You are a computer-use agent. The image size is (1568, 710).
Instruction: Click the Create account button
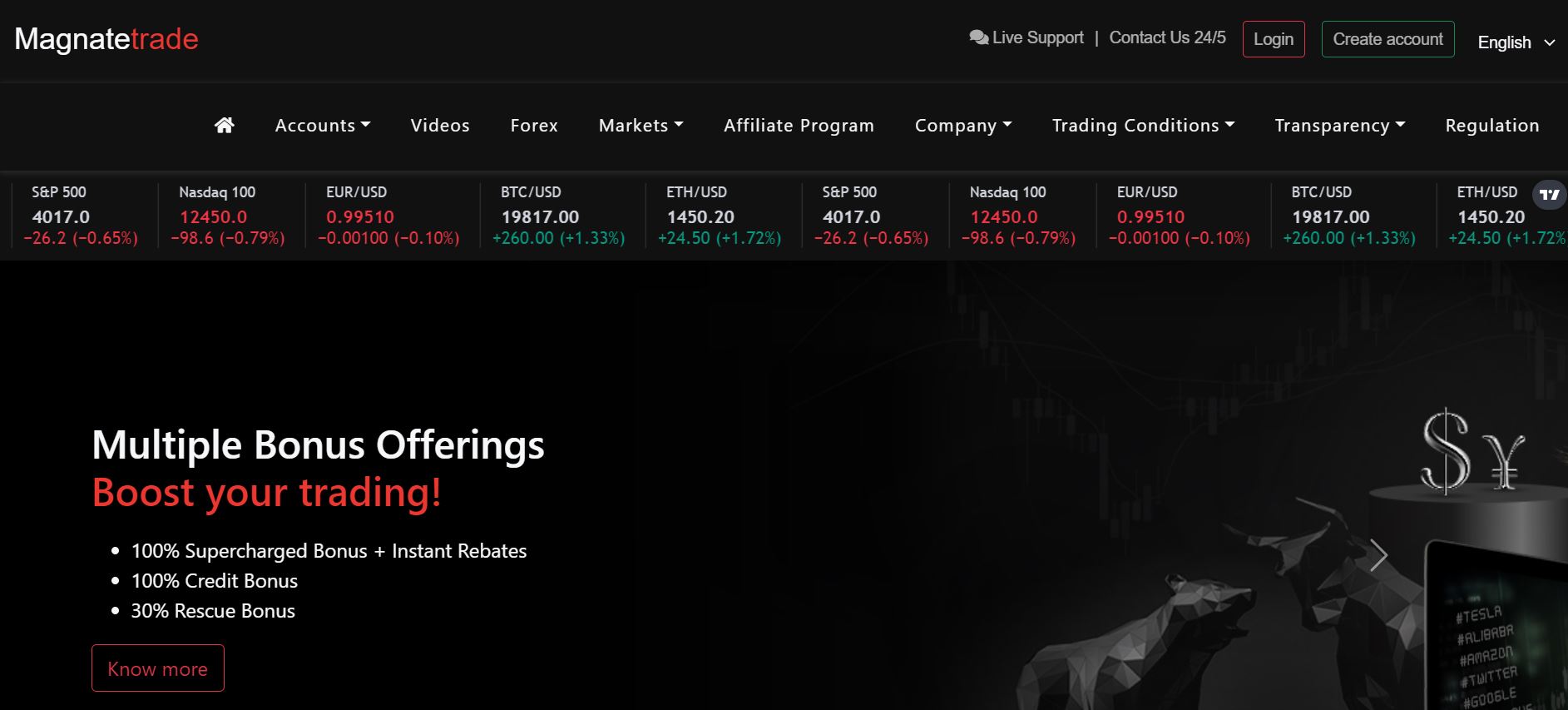1387,39
